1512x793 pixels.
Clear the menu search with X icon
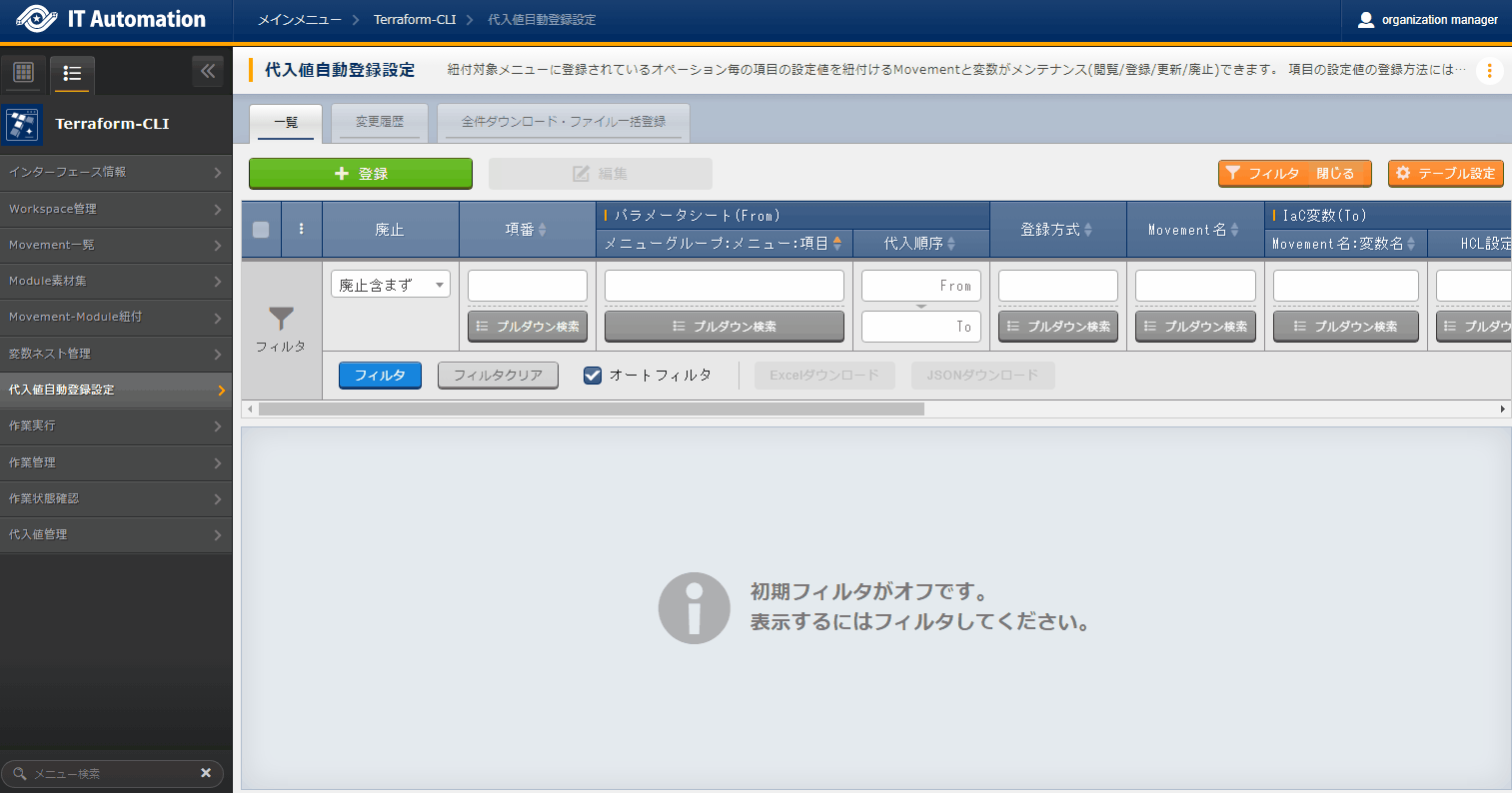pos(206,773)
